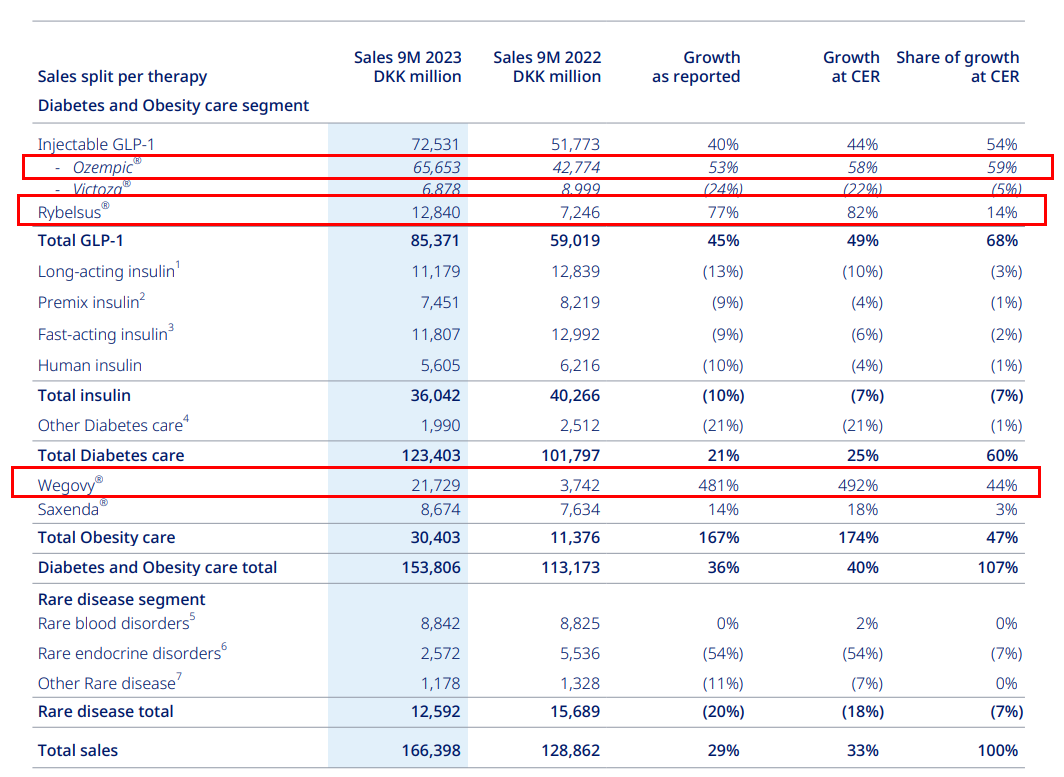
Task: Select Wegovy's 492% growth at CER
Action: point(858,485)
